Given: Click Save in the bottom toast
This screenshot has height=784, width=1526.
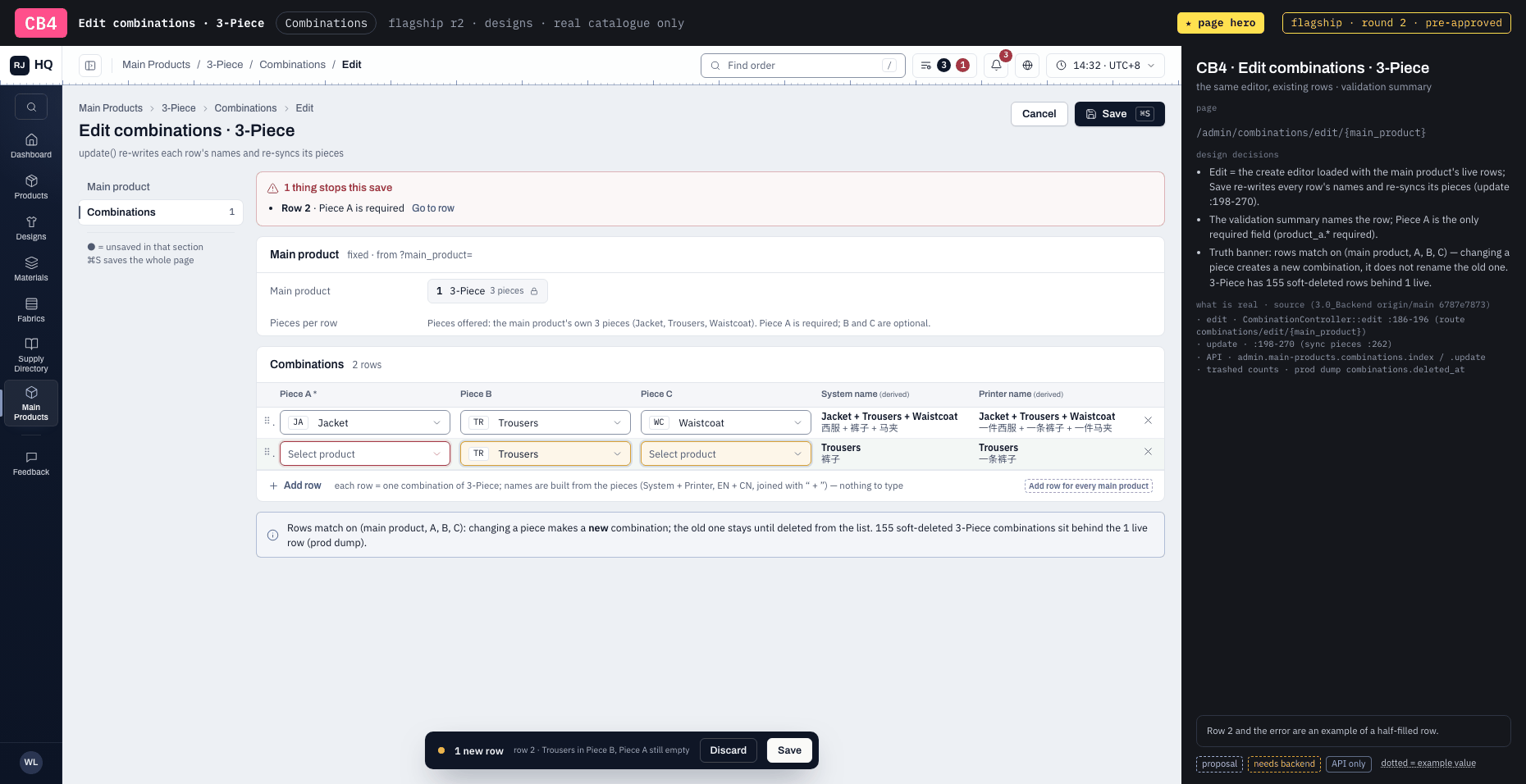Looking at the screenshot, I should [x=789, y=750].
